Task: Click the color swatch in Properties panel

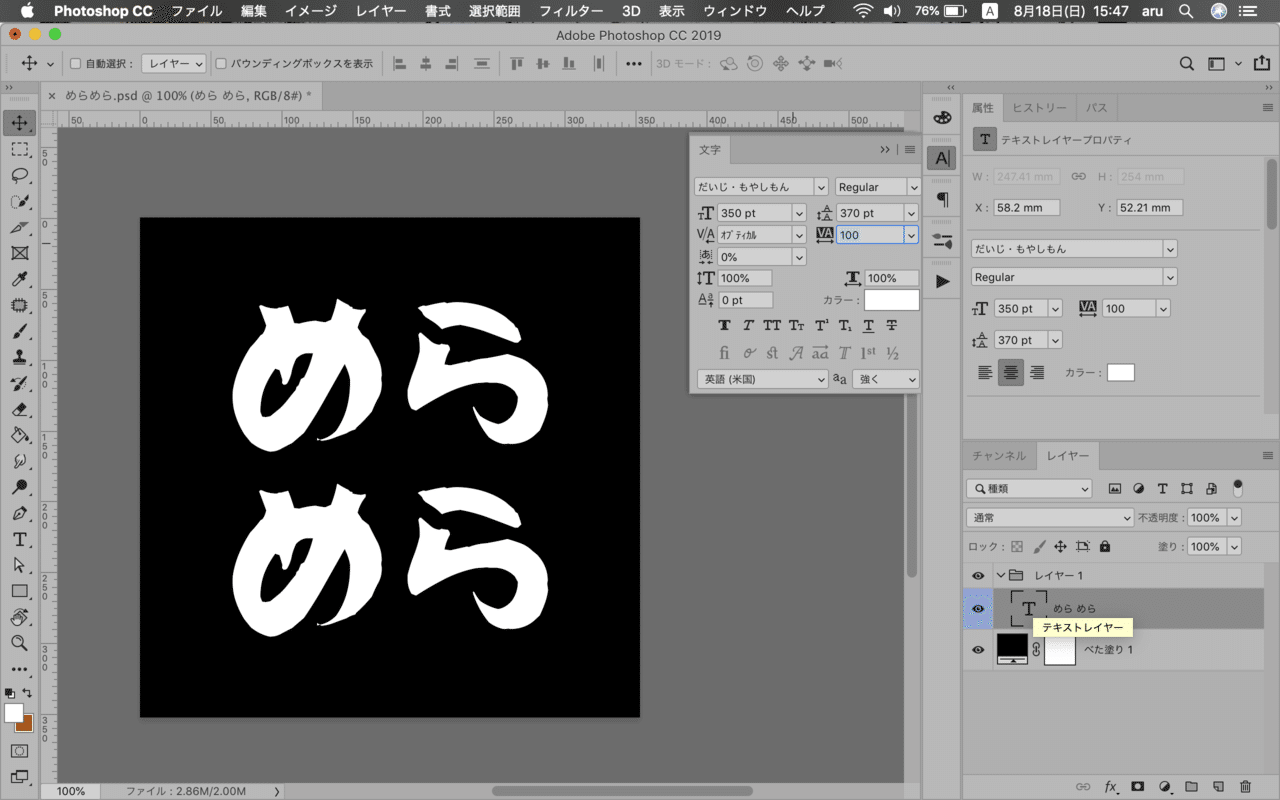Action: coord(1121,373)
